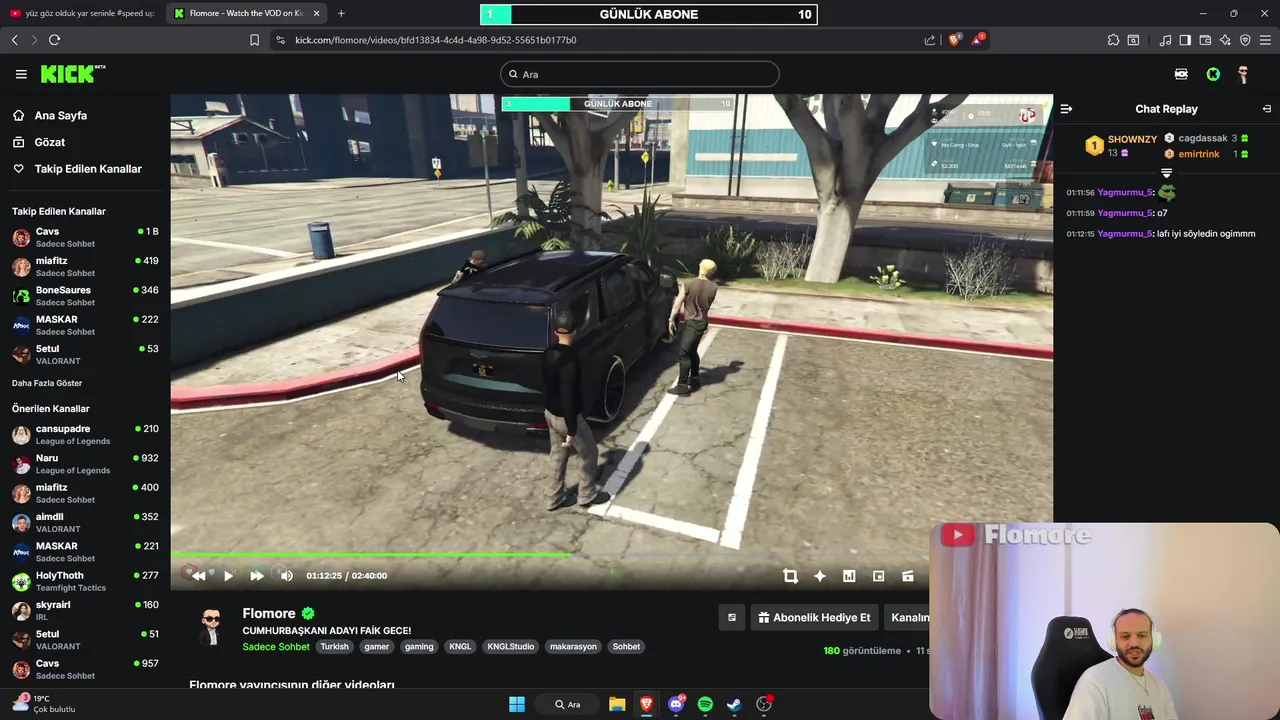Expand Daha Fazla Göster channels list
Image resolution: width=1280 pixels, height=720 pixels.
[47, 383]
